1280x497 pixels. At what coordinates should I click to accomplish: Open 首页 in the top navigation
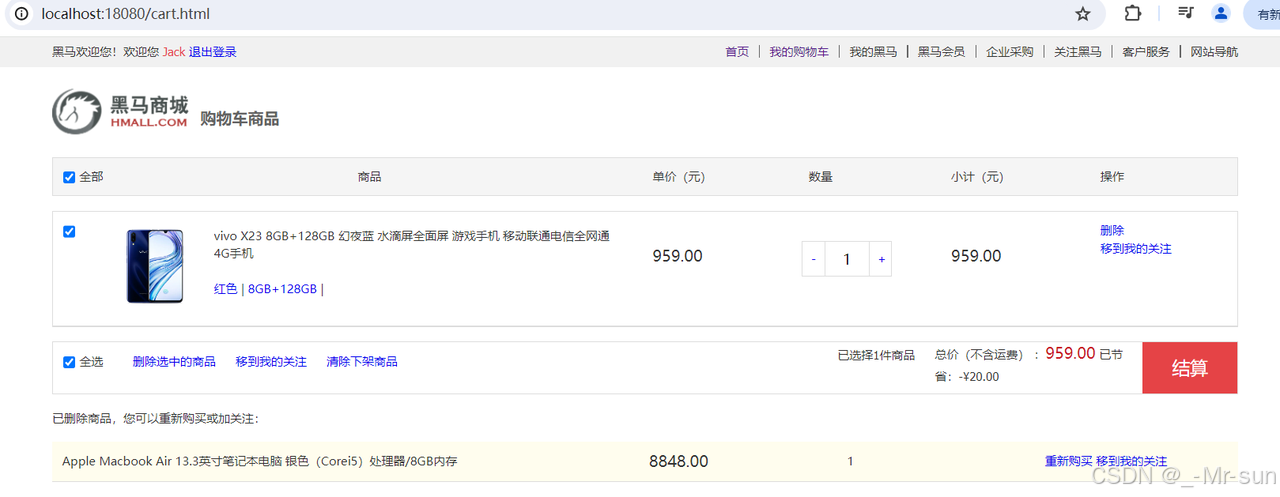click(737, 52)
